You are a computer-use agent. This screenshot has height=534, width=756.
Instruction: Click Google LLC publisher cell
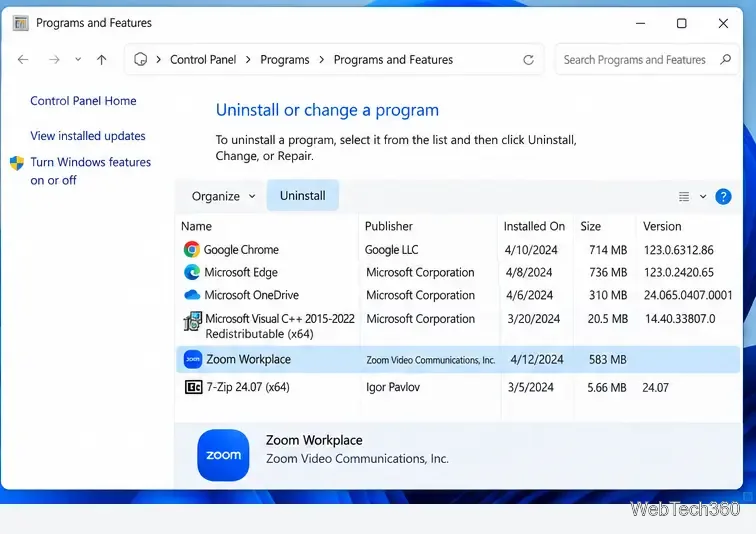[x=392, y=250]
